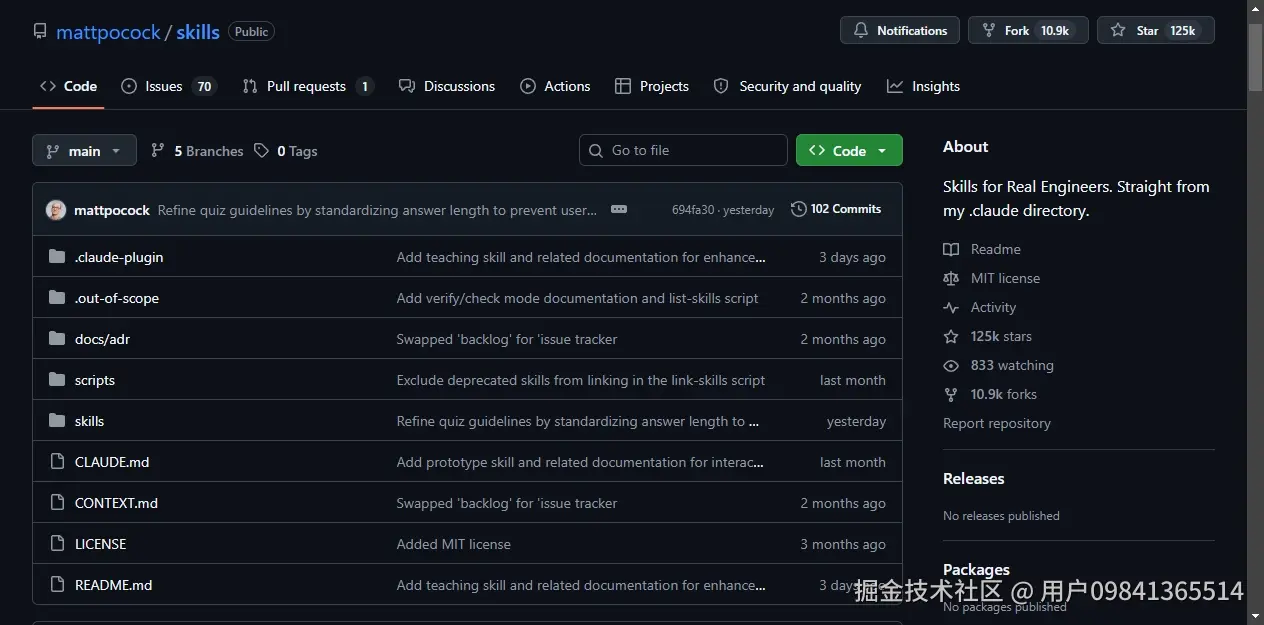Open the Releases heading link

[x=973, y=478]
